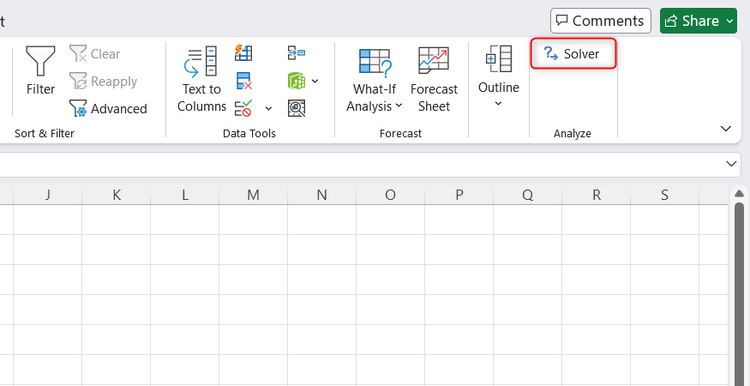Select column M header

253,195
